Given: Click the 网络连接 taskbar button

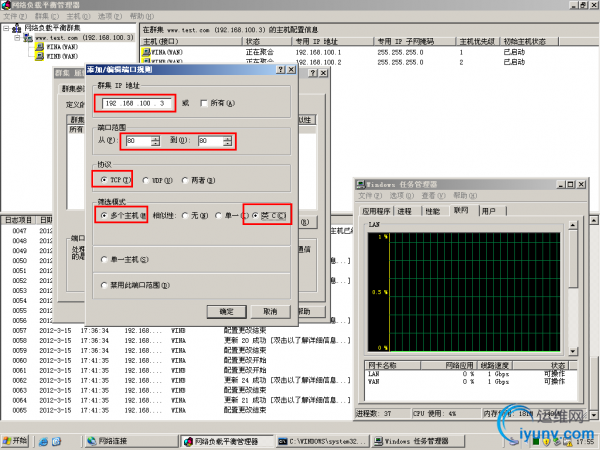Looking at the screenshot, I should (x=130, y=441).
